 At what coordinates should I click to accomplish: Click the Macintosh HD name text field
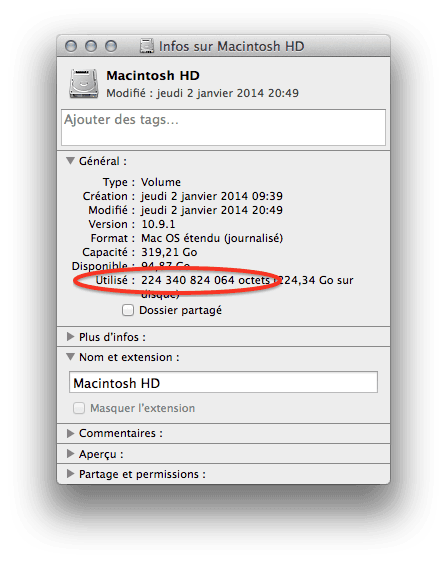tap(223, 382)
